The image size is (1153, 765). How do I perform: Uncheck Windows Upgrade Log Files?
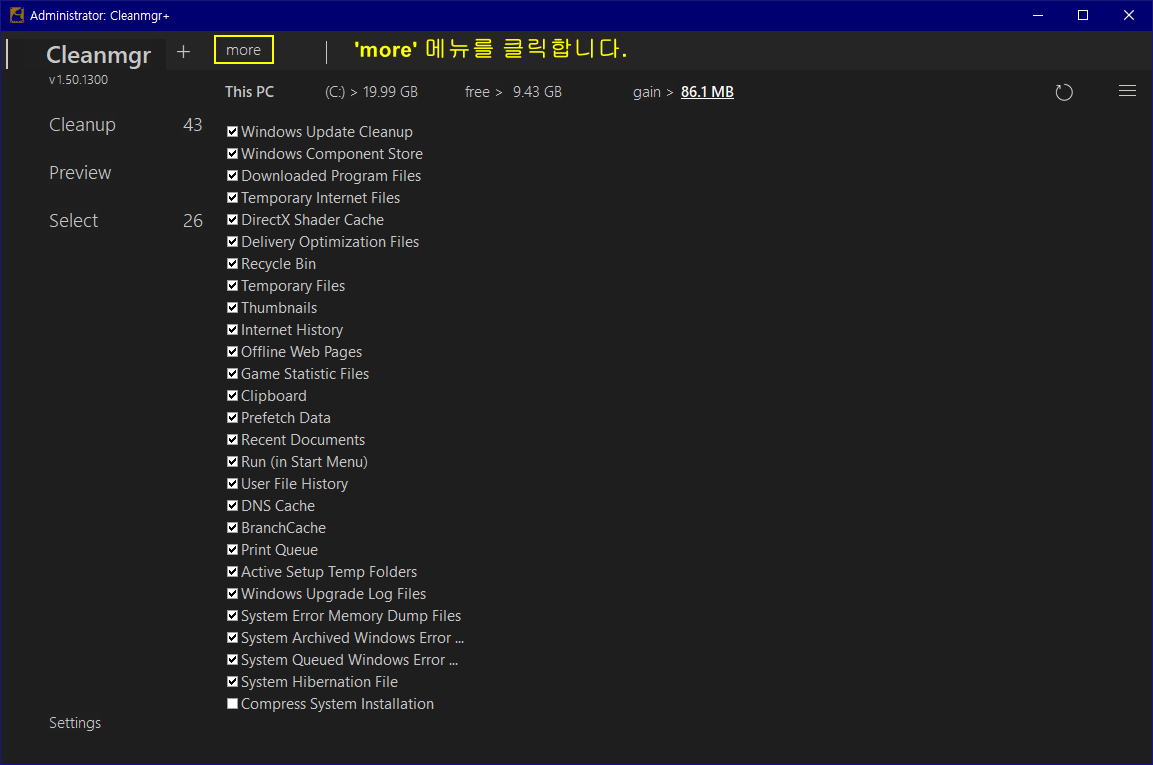(x=232, y=594)
